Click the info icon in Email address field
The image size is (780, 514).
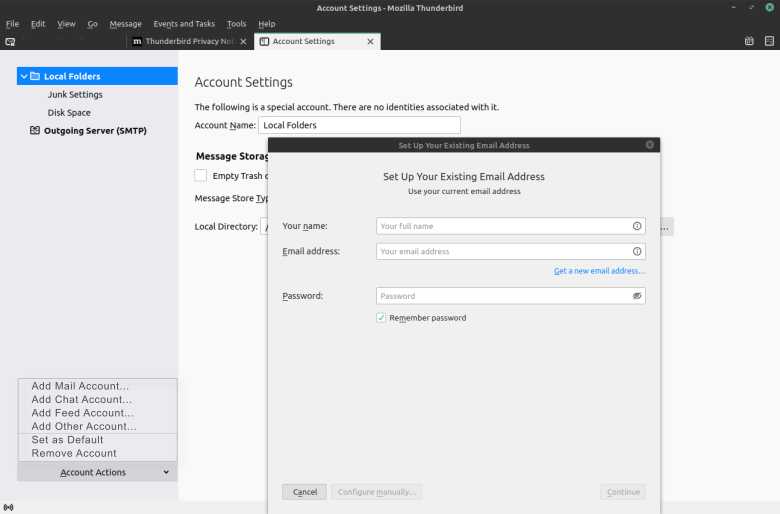[x=637, y=251]
